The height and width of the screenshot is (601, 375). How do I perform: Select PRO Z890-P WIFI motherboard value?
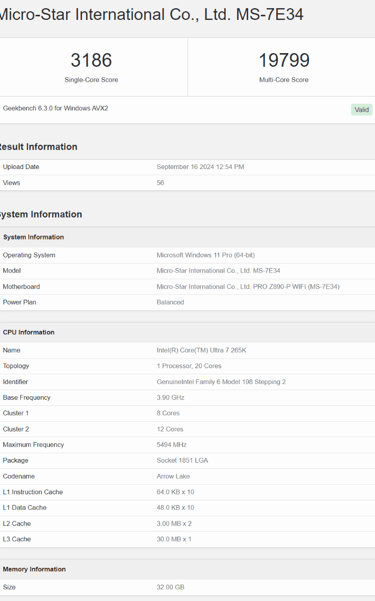click(248, 287)
